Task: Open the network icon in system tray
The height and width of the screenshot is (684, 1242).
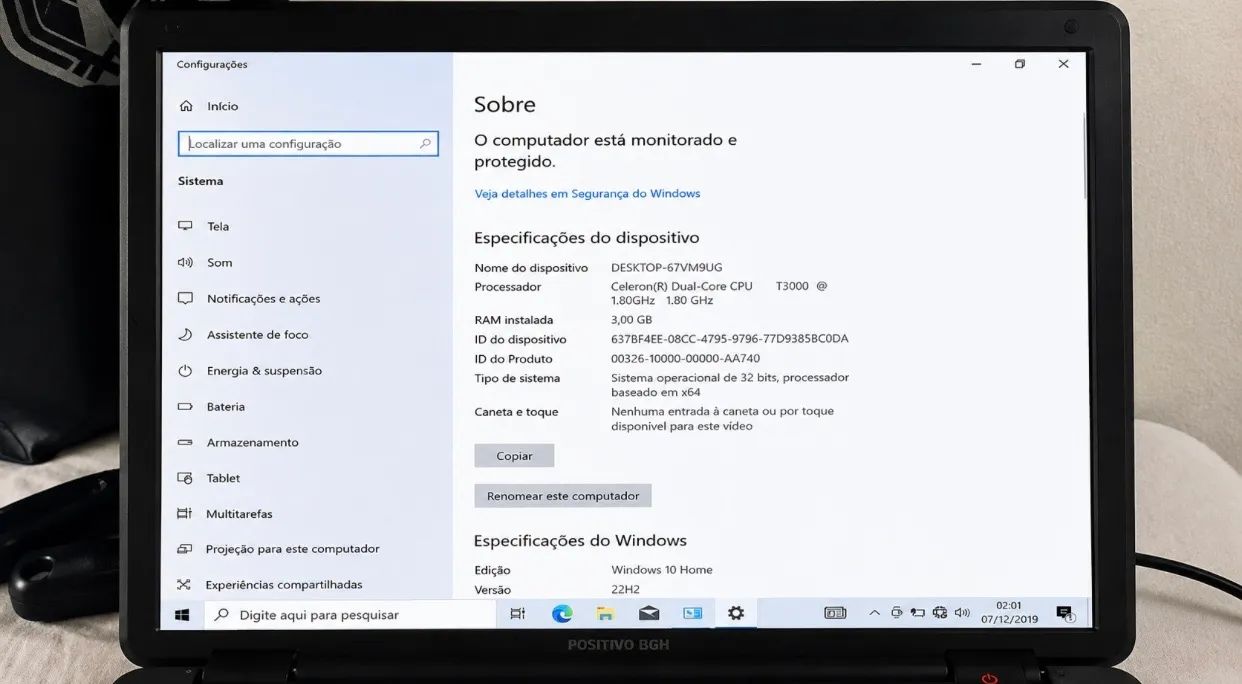Action: 940,612
